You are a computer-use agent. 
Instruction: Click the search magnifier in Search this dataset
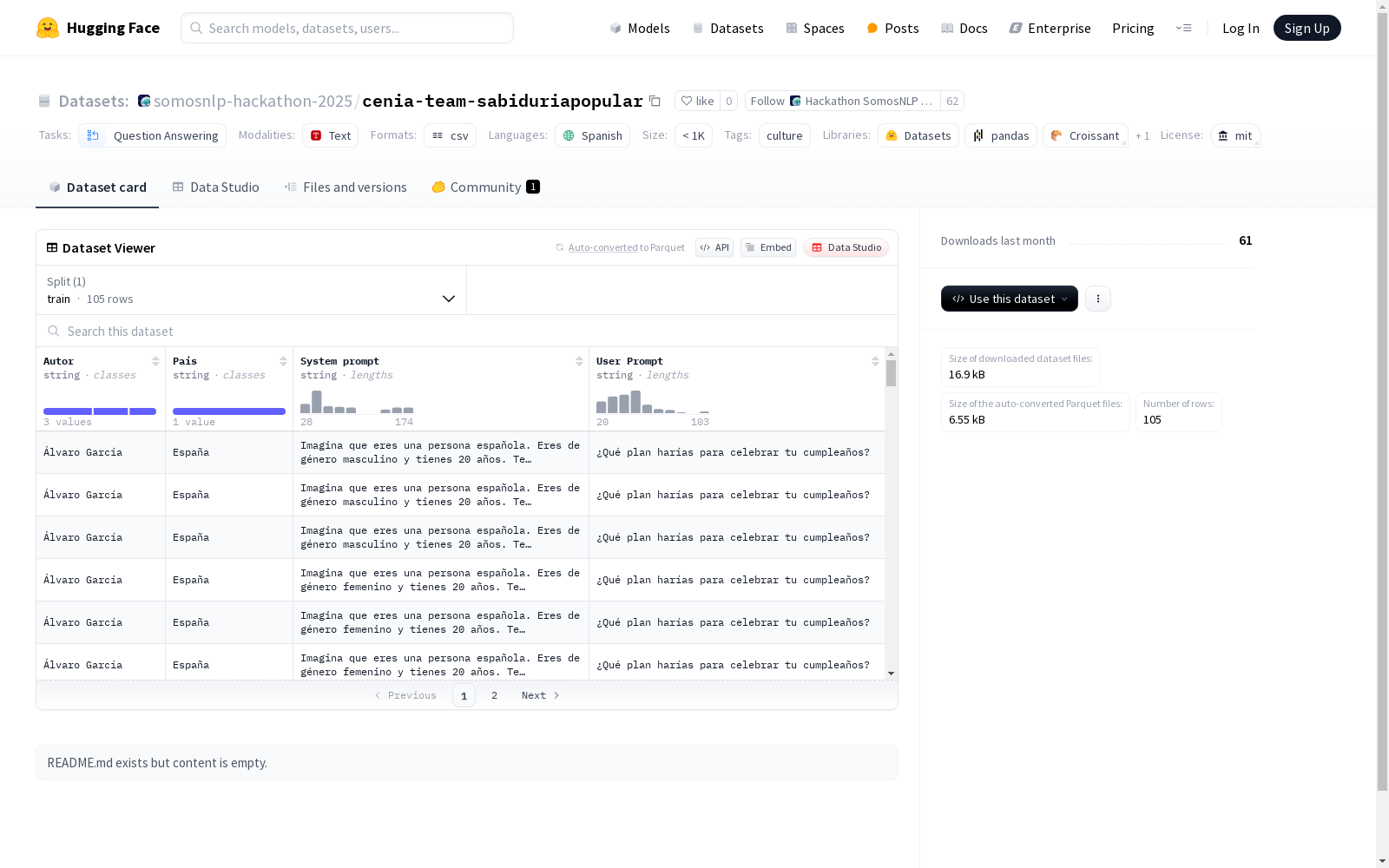click(x=54, y=331)
